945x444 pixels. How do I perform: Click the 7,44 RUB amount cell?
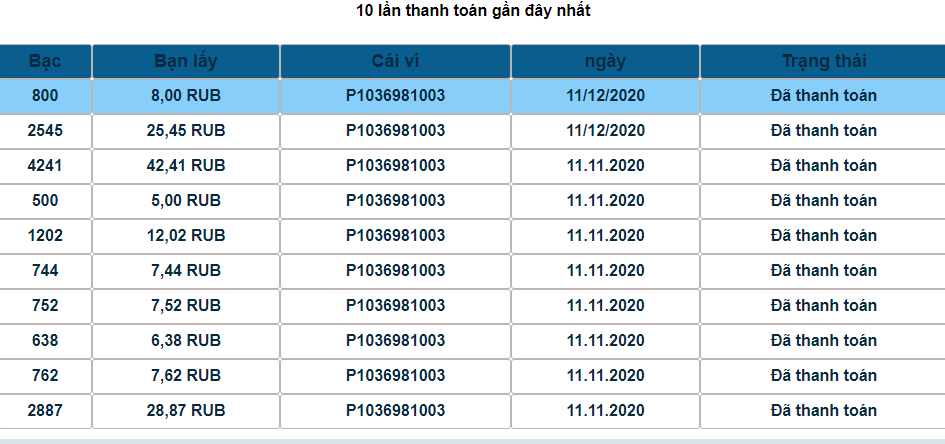[186, 271]
